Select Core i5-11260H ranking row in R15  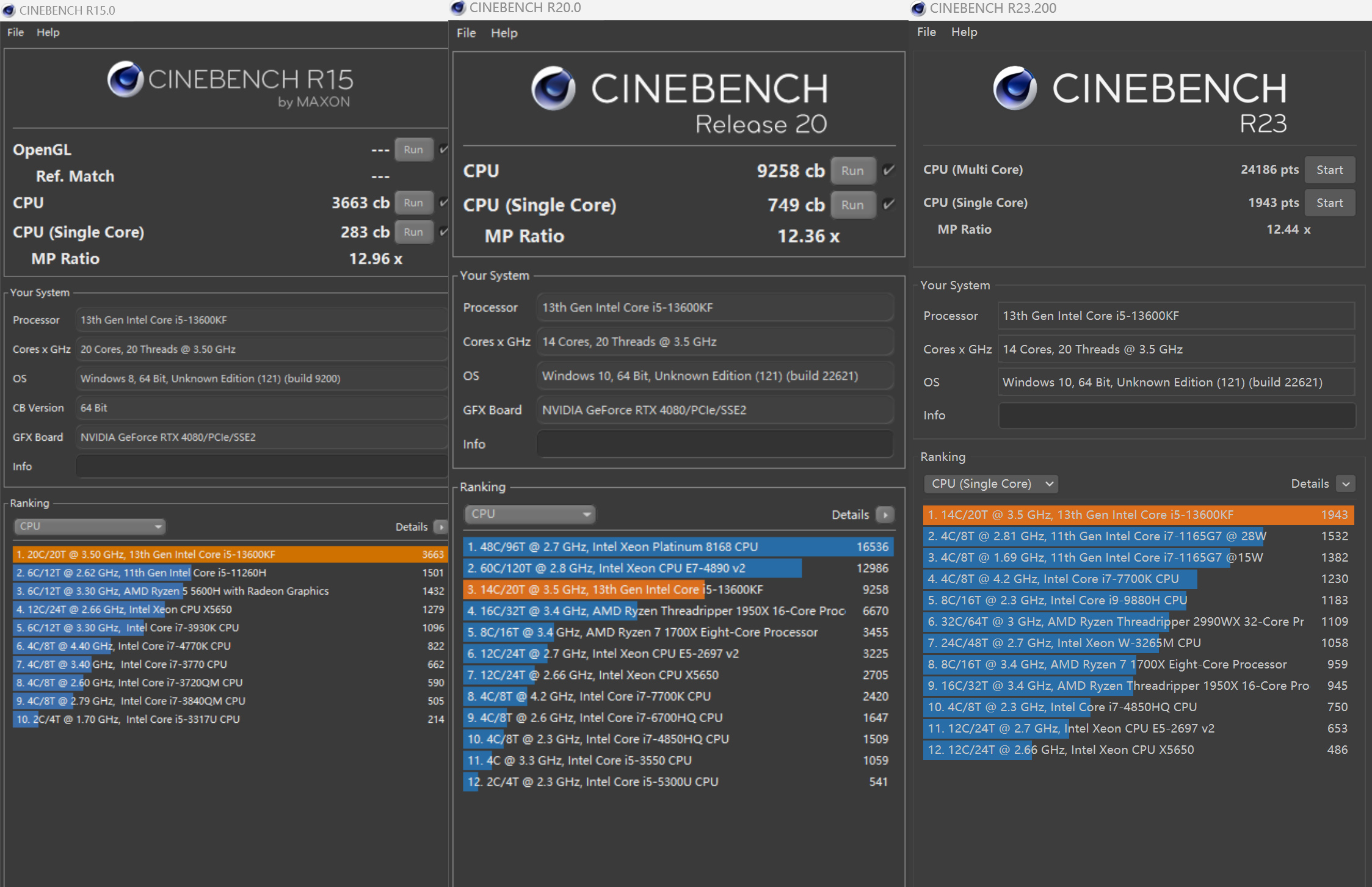click(x=230, y=573)
